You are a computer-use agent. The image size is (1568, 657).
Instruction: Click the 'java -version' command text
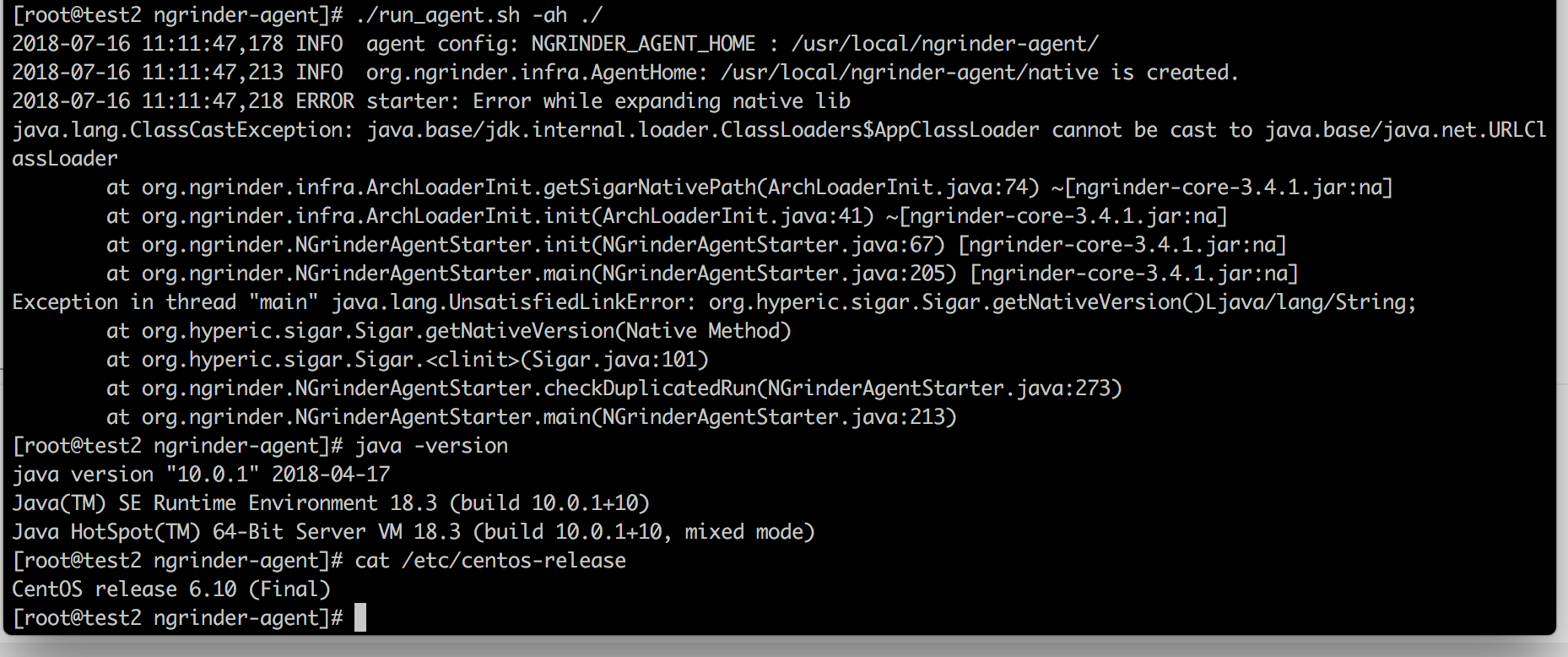pyautogui.click(x=431, y=445)
